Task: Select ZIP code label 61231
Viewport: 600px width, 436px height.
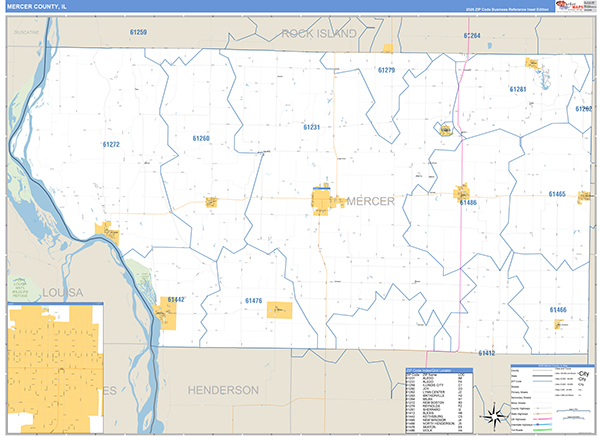Action: tap(311, 127)
